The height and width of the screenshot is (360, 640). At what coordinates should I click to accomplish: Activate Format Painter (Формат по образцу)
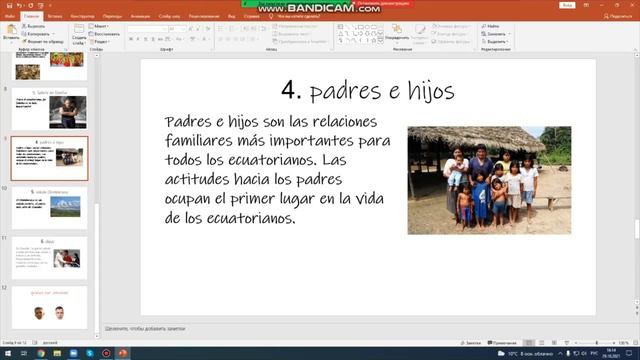(43, 42)
